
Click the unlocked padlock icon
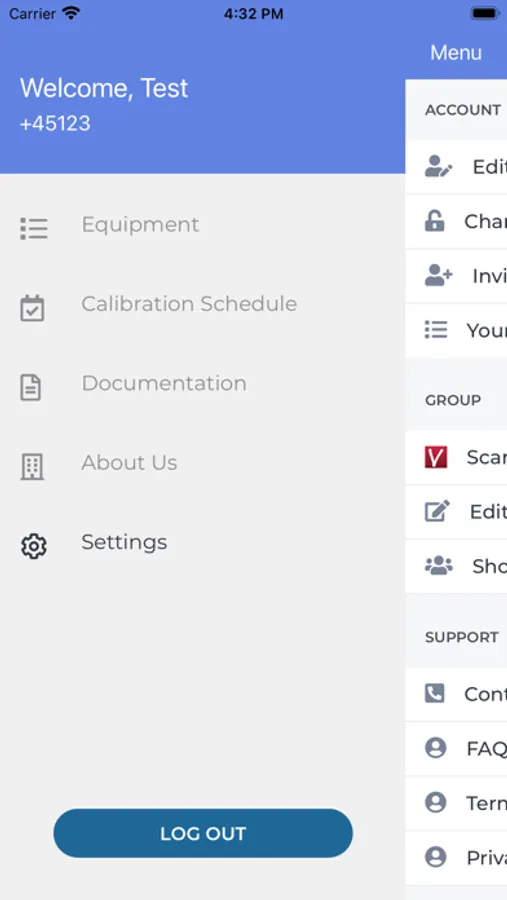click(435, 221)
